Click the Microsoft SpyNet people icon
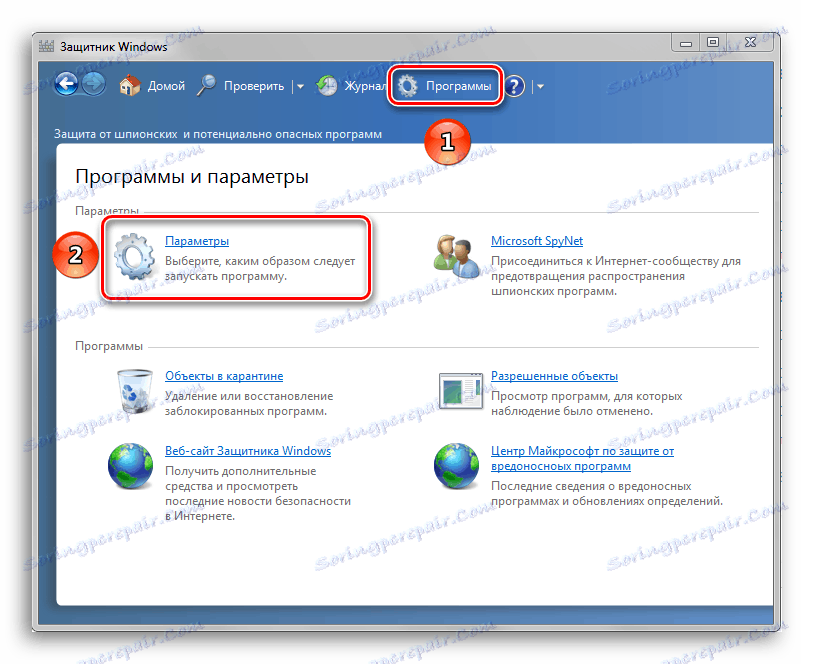The width and height of the screenshot is (814, 664). coord(457,256)
